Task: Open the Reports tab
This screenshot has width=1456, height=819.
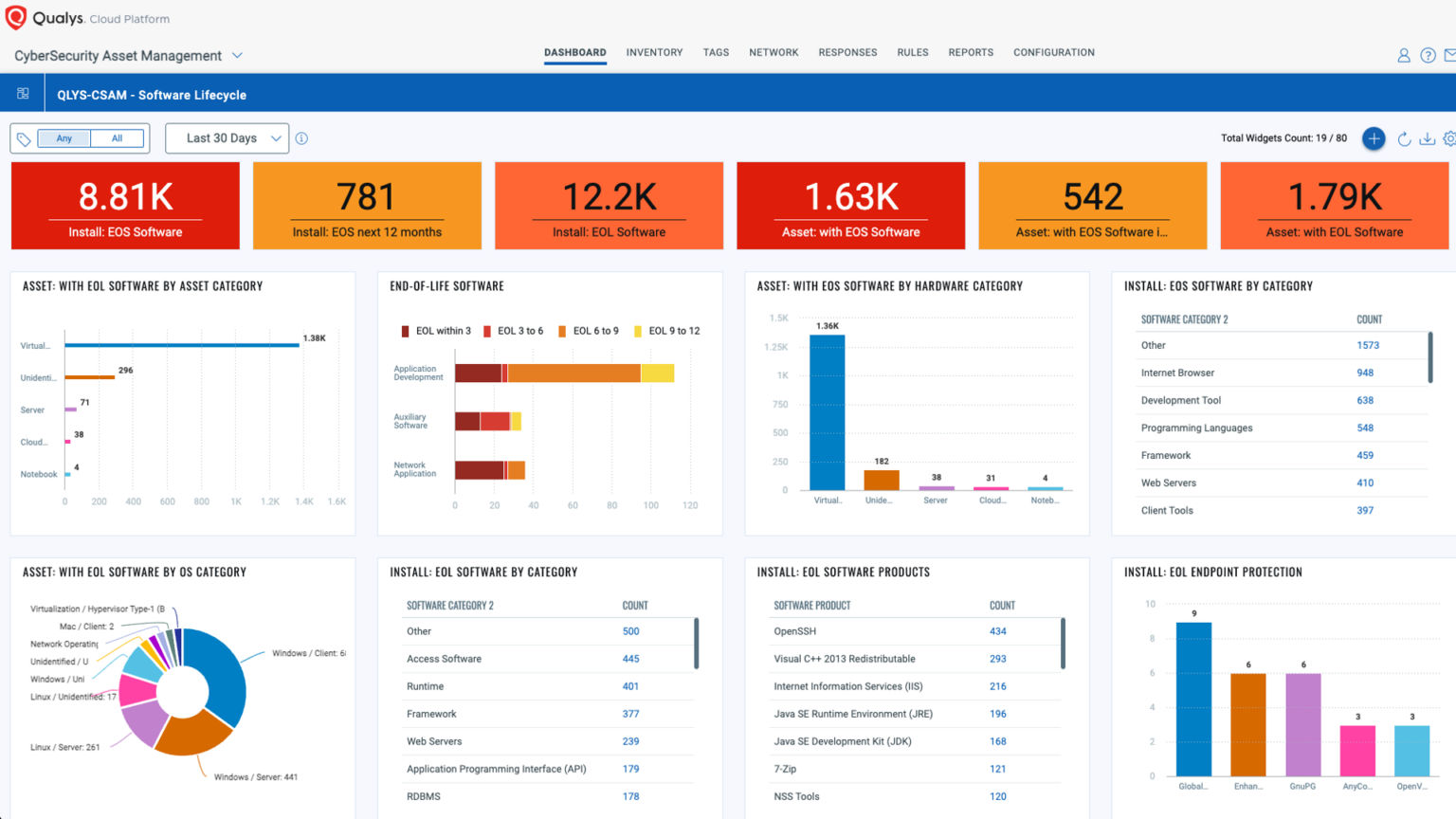Action: pyautogui.click(x=971, y=52)
